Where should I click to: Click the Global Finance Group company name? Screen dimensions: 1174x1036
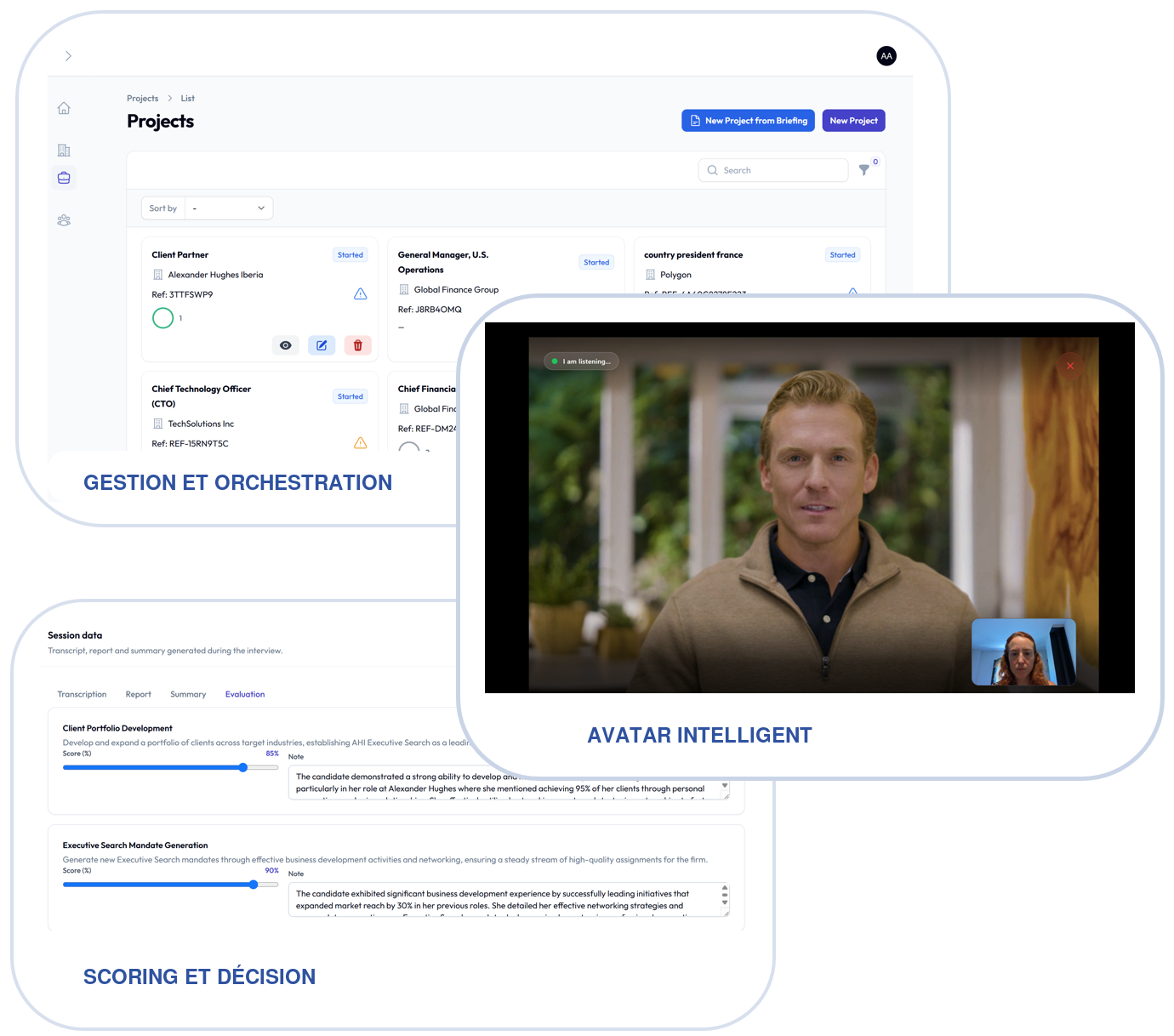[x=456, y=290]
